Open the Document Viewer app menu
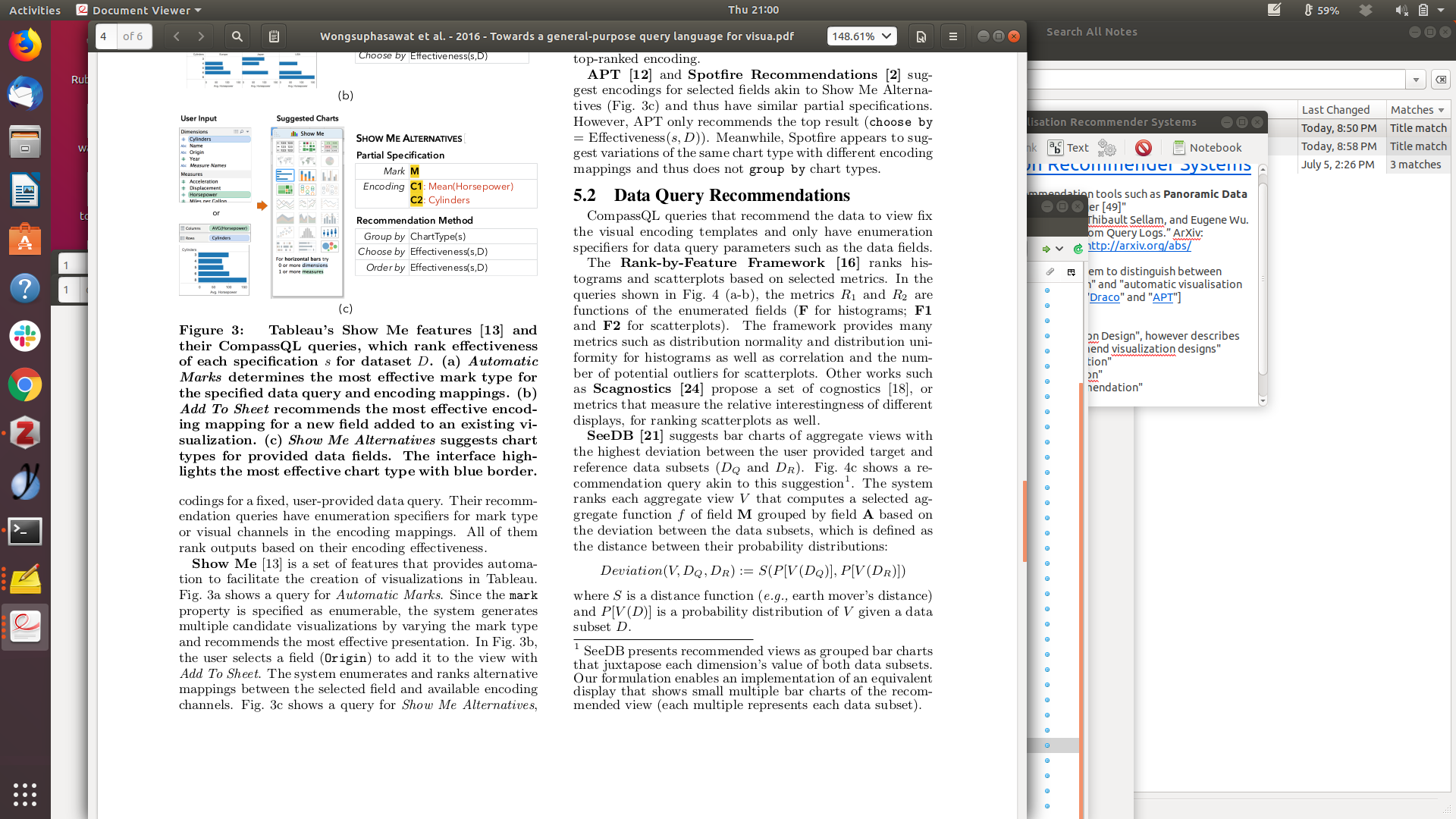 click(x=141, y=10)
